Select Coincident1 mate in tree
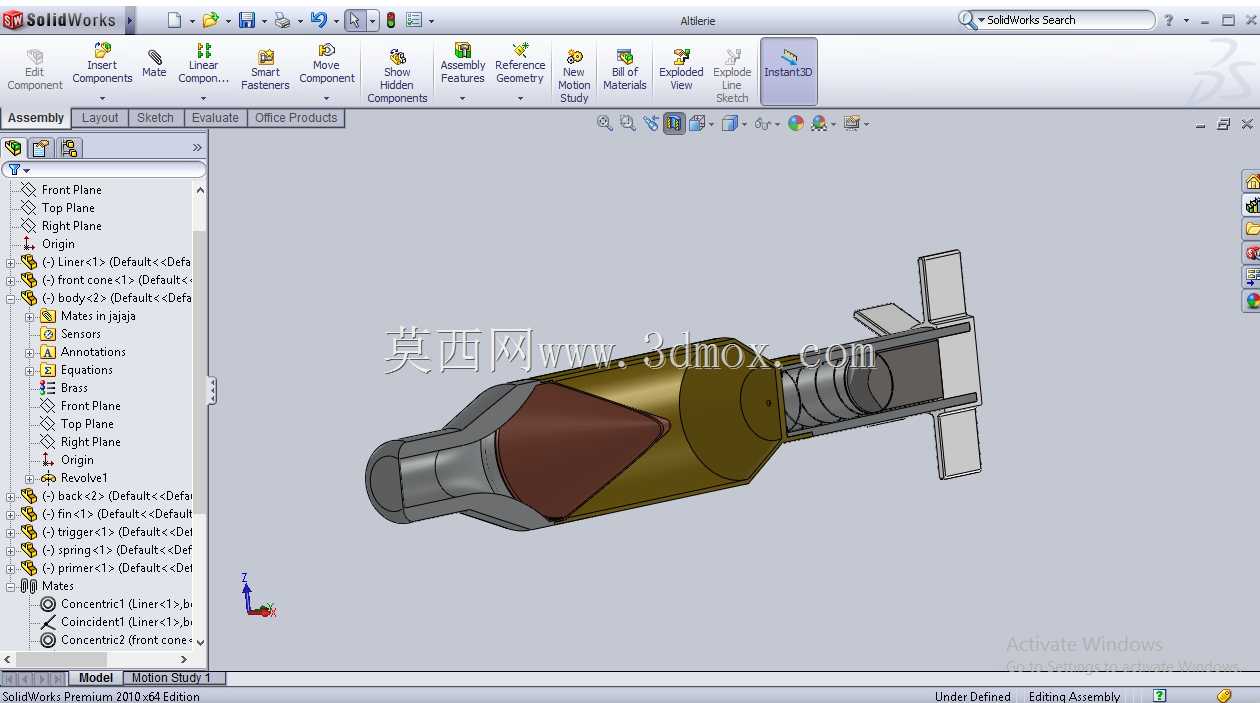This screenshot has width=1260, height=703. tap(116, 622)
